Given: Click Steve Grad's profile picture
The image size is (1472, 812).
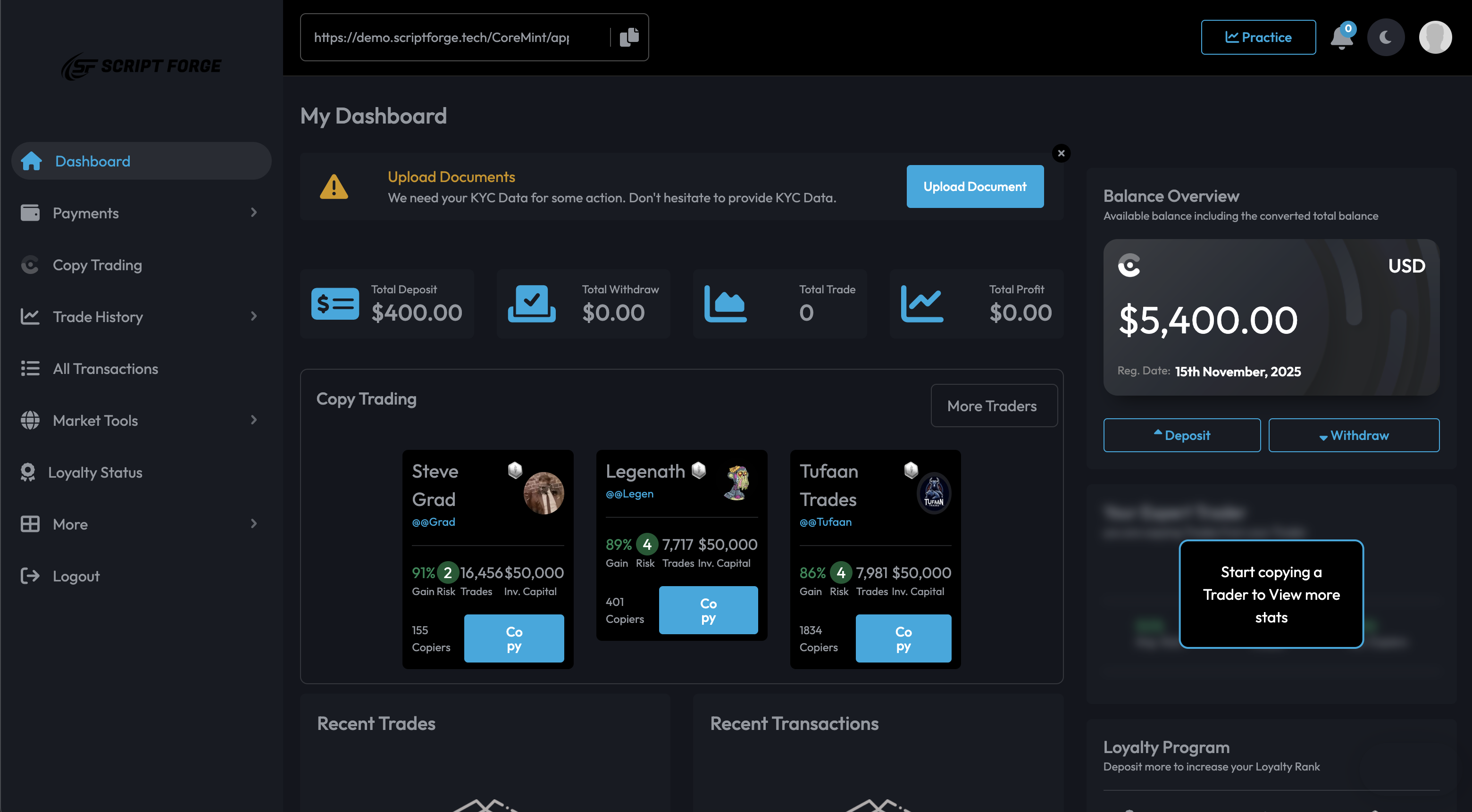Looking at the screenshot, I should point(544,493).
